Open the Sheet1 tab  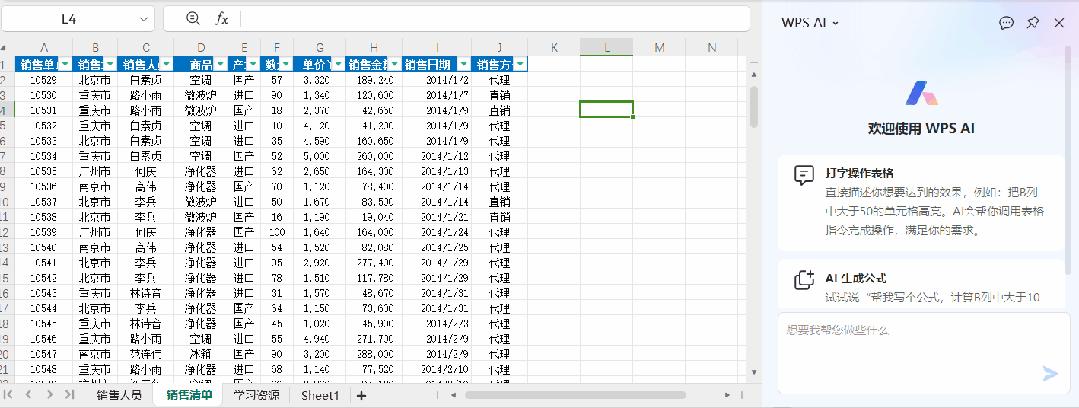(x=320, y=396)
